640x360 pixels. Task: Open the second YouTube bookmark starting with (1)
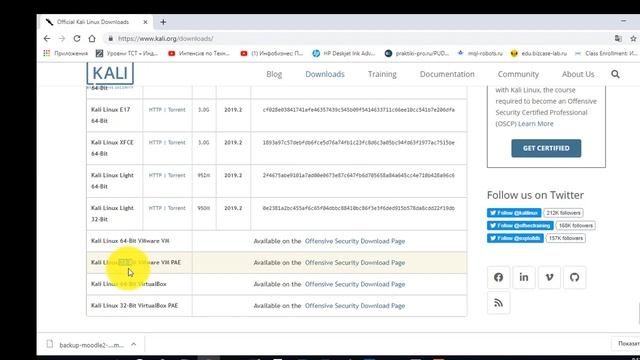click(x=272, y=53)
